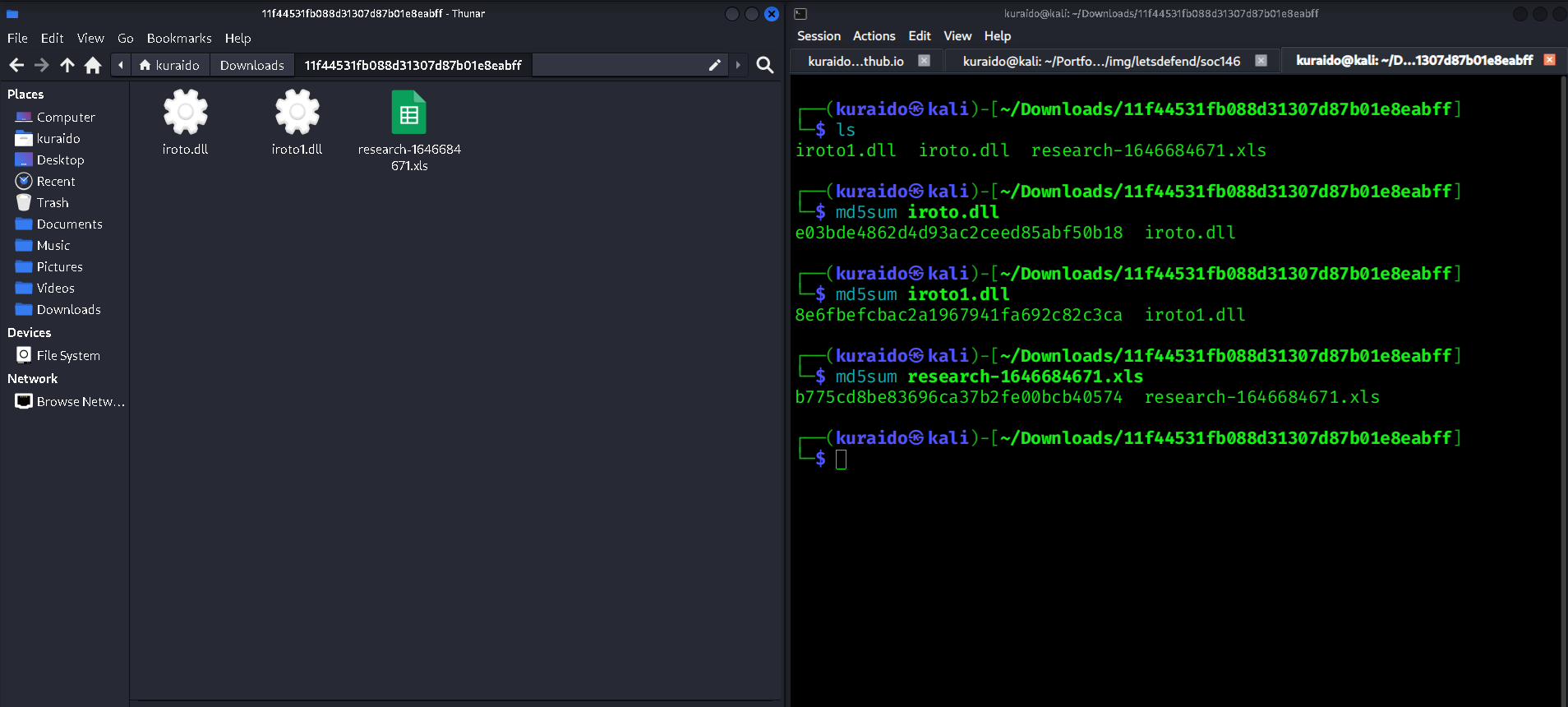Image resolution: width=1568 pixels, height=707 pixels.
Task: Open the Bookmarks menu in Thunar
Action: pos(179,38)
